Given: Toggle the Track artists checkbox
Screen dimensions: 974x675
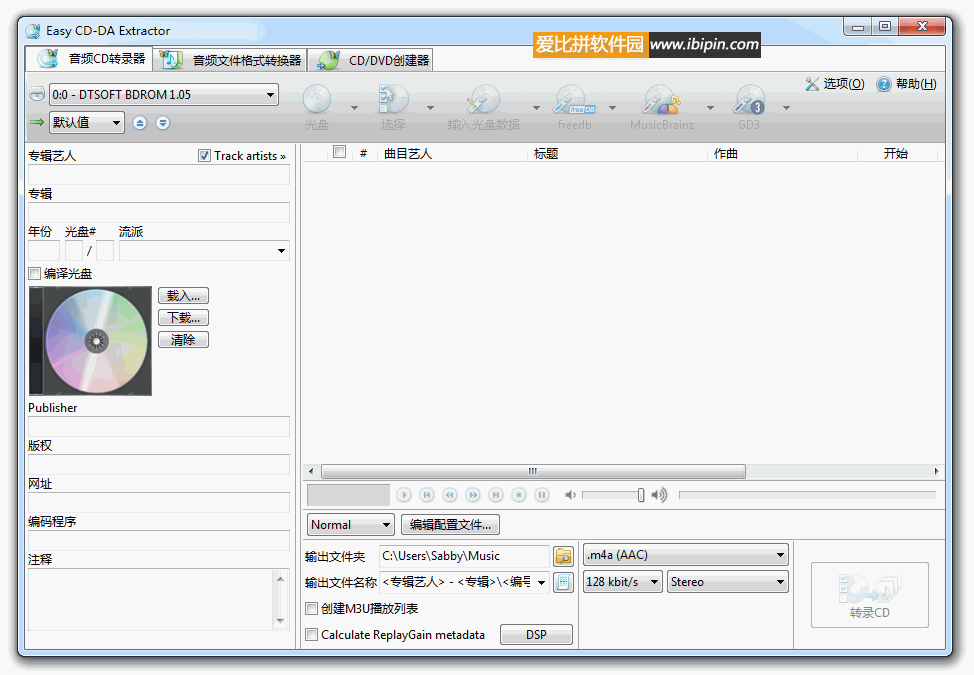Looking at the screenshot, I should pyautogui.click(x=204, y=156).
